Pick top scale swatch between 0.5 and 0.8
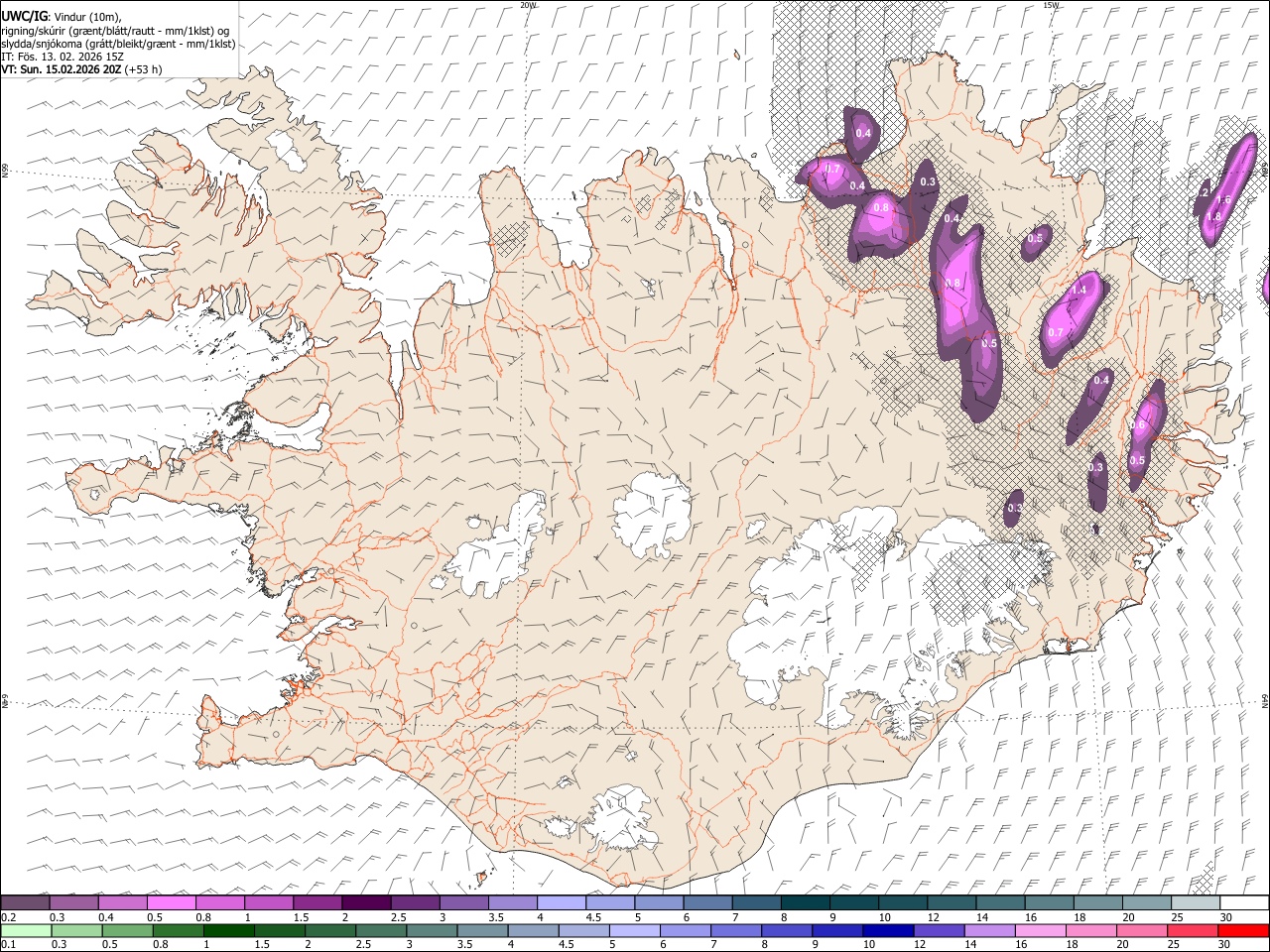The width and height of the screenshot is (1270, 952). pyautogui.click(x=171, y=903)
